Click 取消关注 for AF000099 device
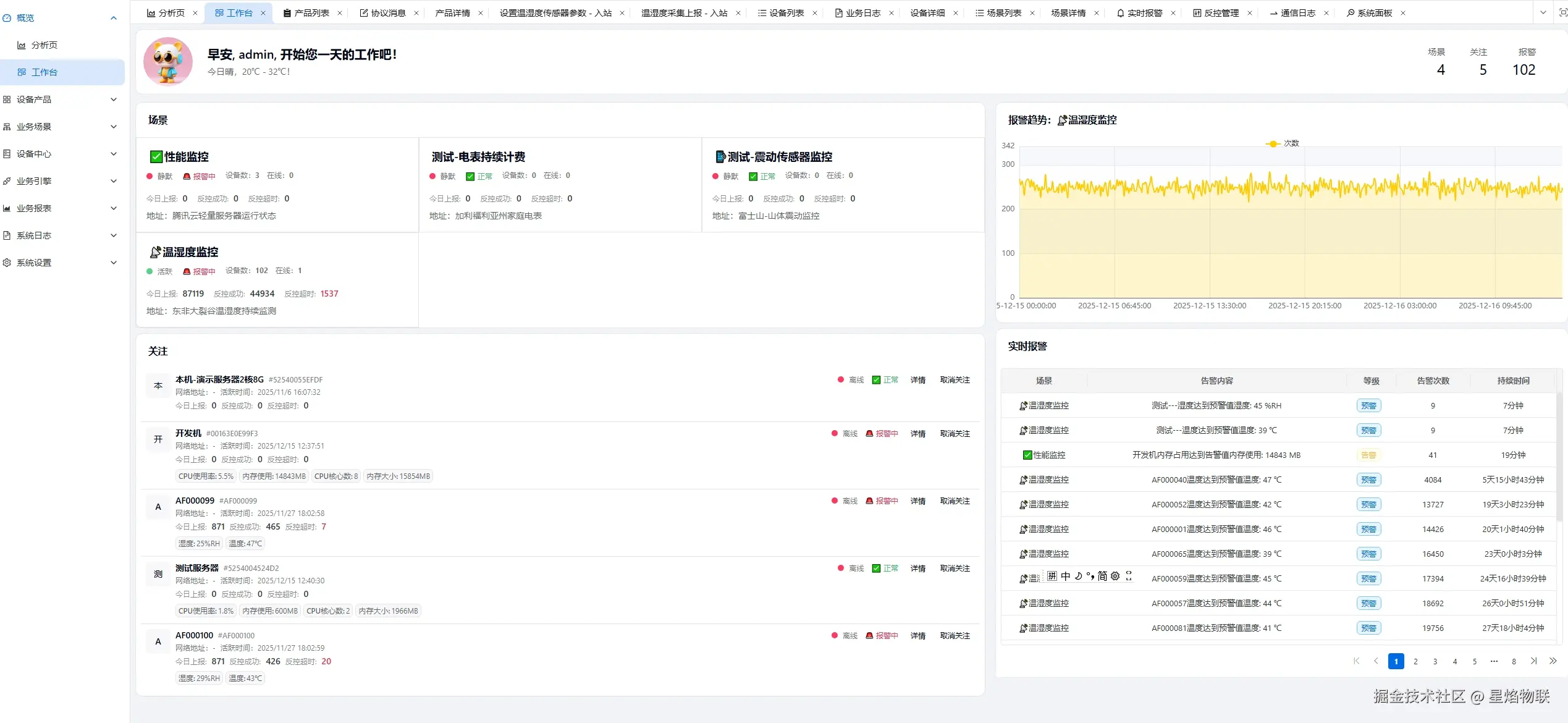1568x723 pixels. pos(955,501)
